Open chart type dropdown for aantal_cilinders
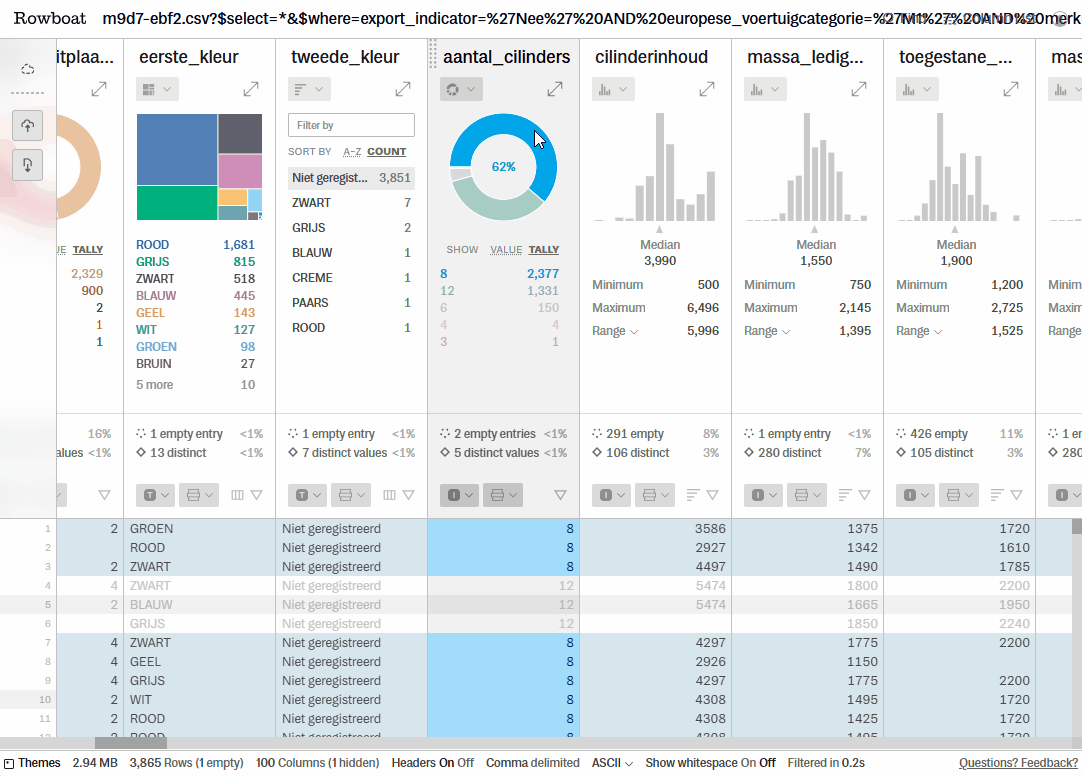The image size is (1082, 776). pyautogui.click(x=460, y=90)
